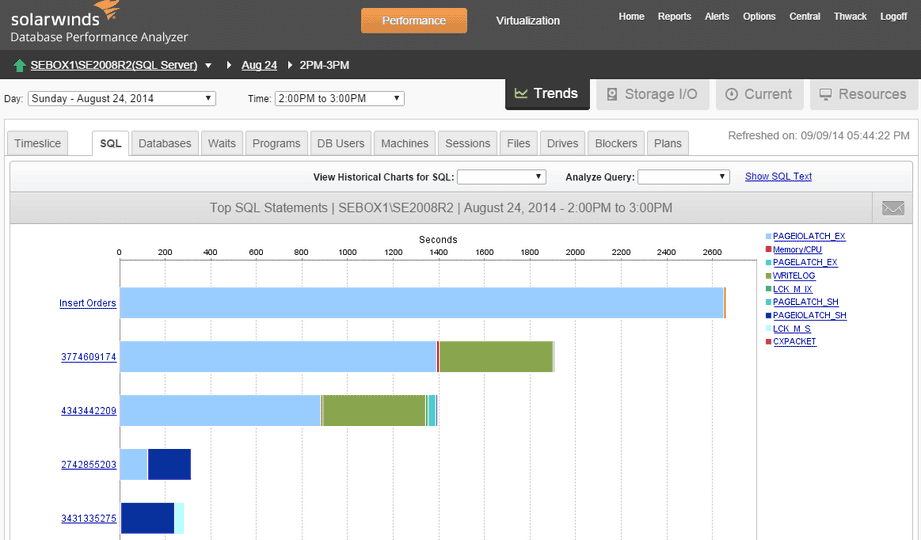This screenshot has height=540, width=921.
Task: Click the green WRITELOG bar segment for 3774609174
Action: coord(496,356)
